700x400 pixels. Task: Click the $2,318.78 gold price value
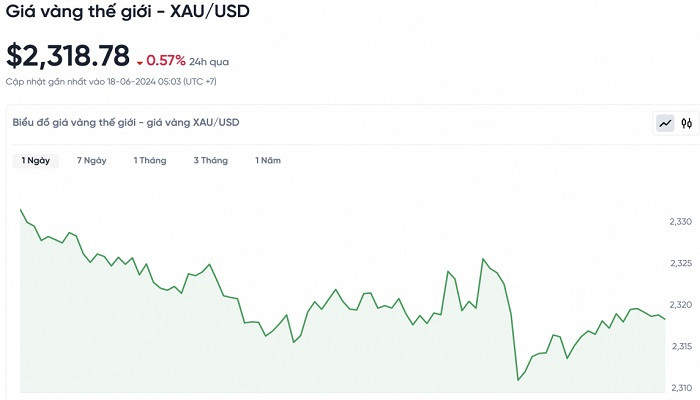point(68,57)
